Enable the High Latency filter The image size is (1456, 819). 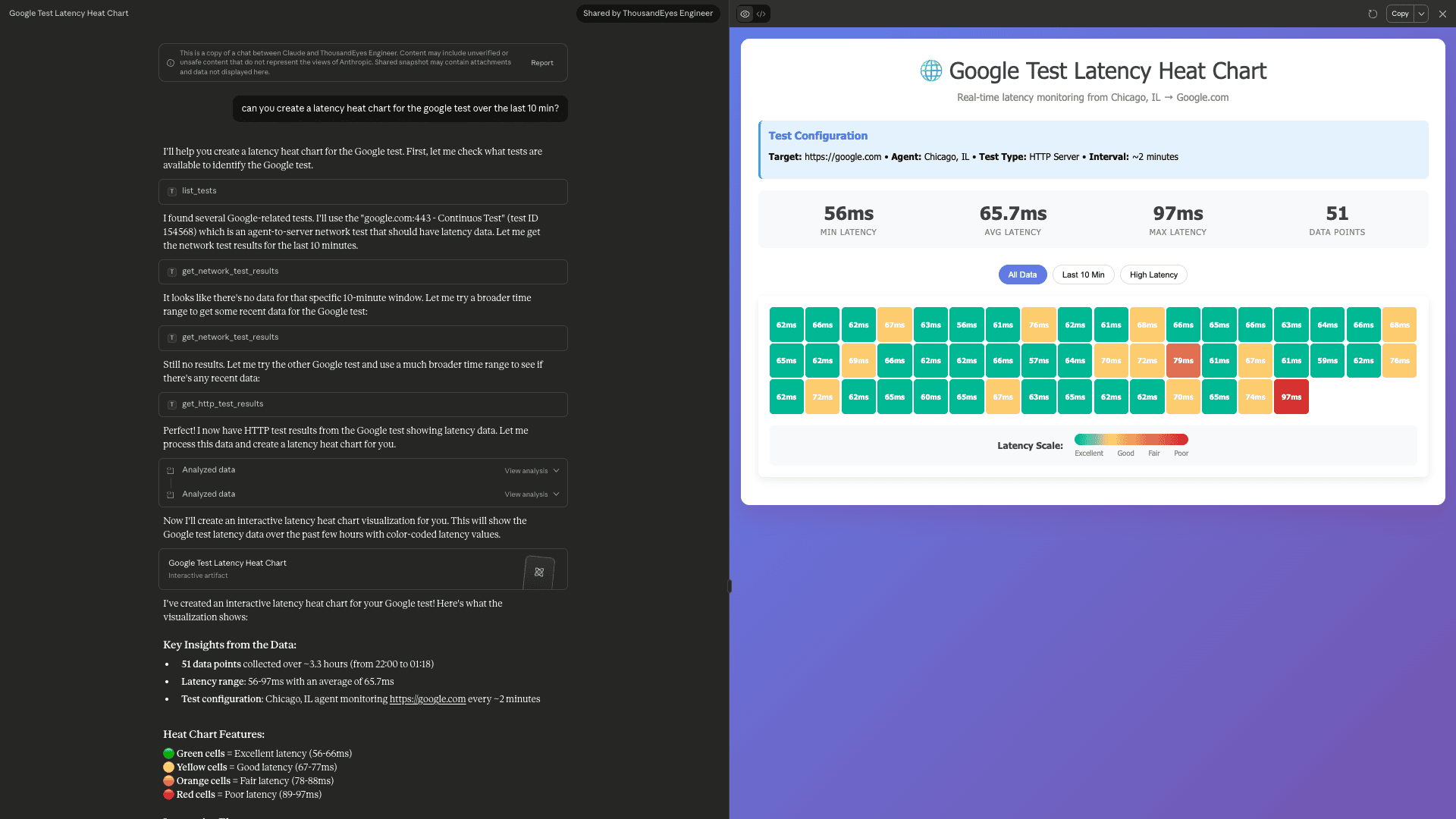[x=1153, y=275]
